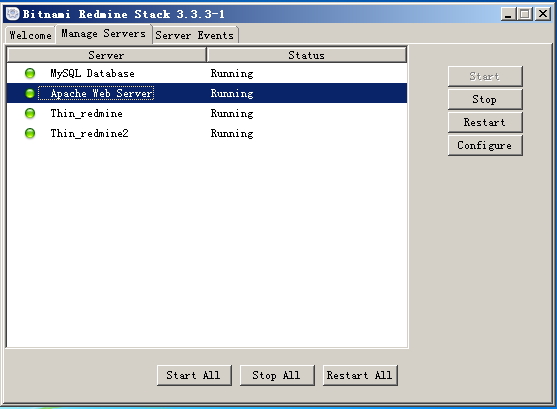Restart the selected Apache server
The width and height of the screenshot is (557, 409).
click(485, 122)
